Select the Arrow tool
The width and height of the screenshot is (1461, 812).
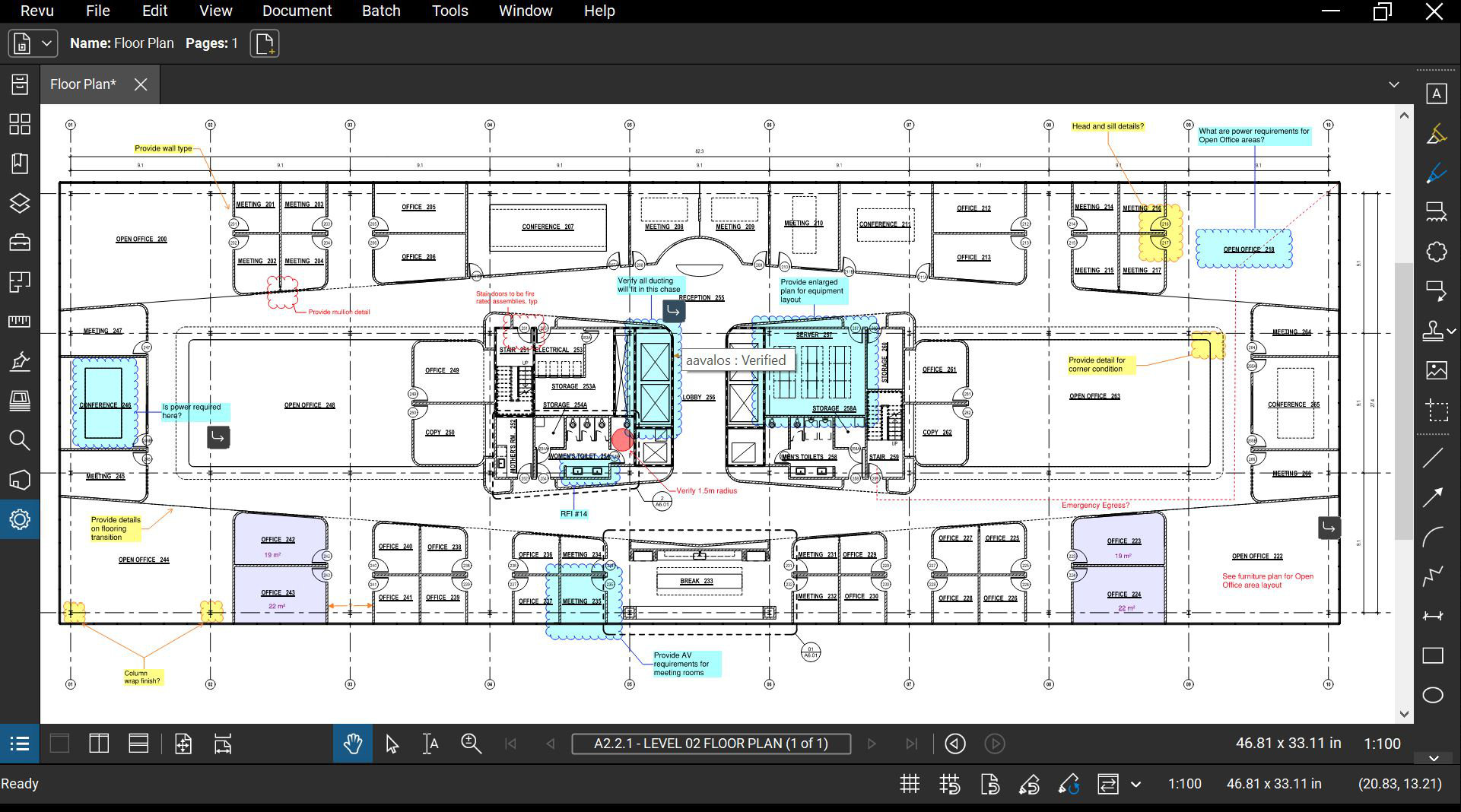[x=1433, y=497]
